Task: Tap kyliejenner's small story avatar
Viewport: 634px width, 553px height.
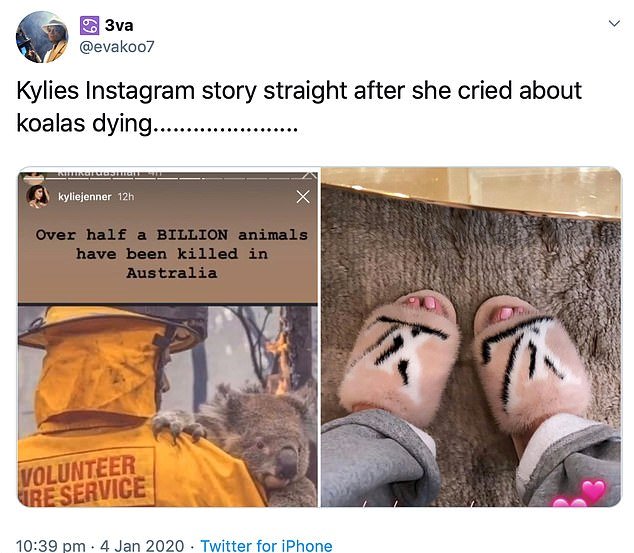Action: point(38,197)
